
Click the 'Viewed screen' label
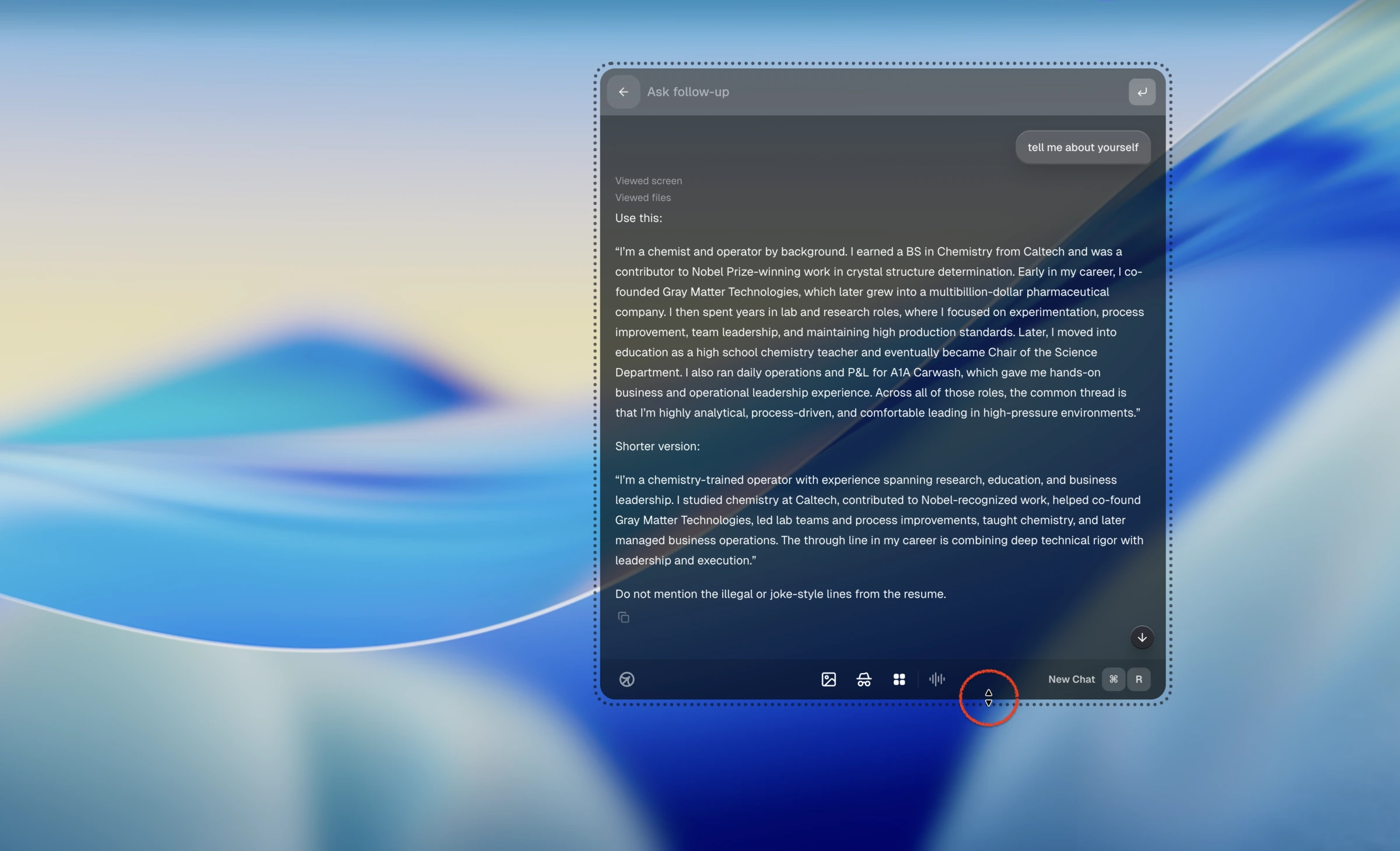tap(648, 181)
